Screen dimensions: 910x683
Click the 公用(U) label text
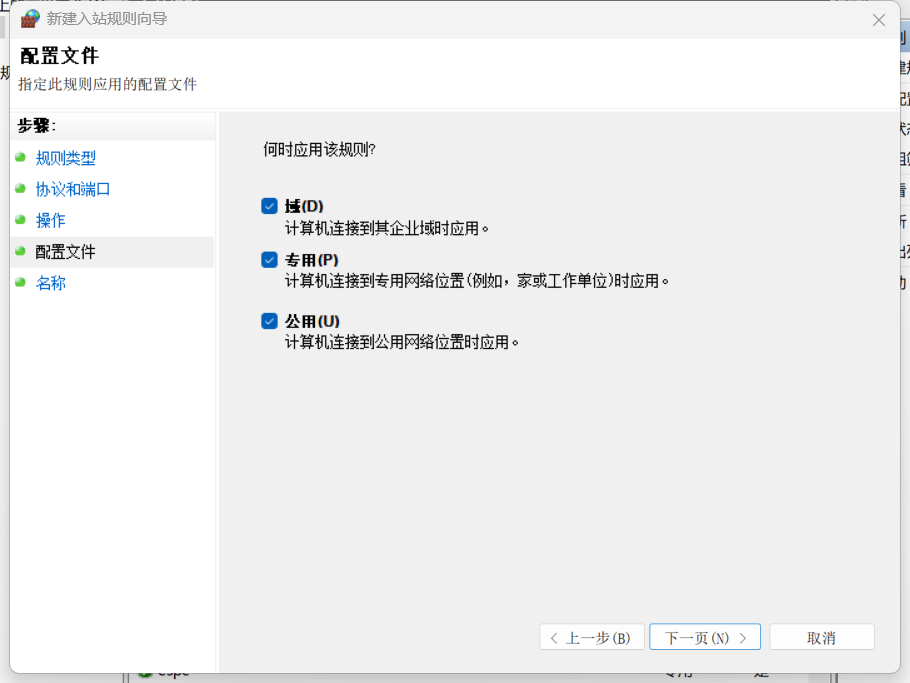click(312, 321)
